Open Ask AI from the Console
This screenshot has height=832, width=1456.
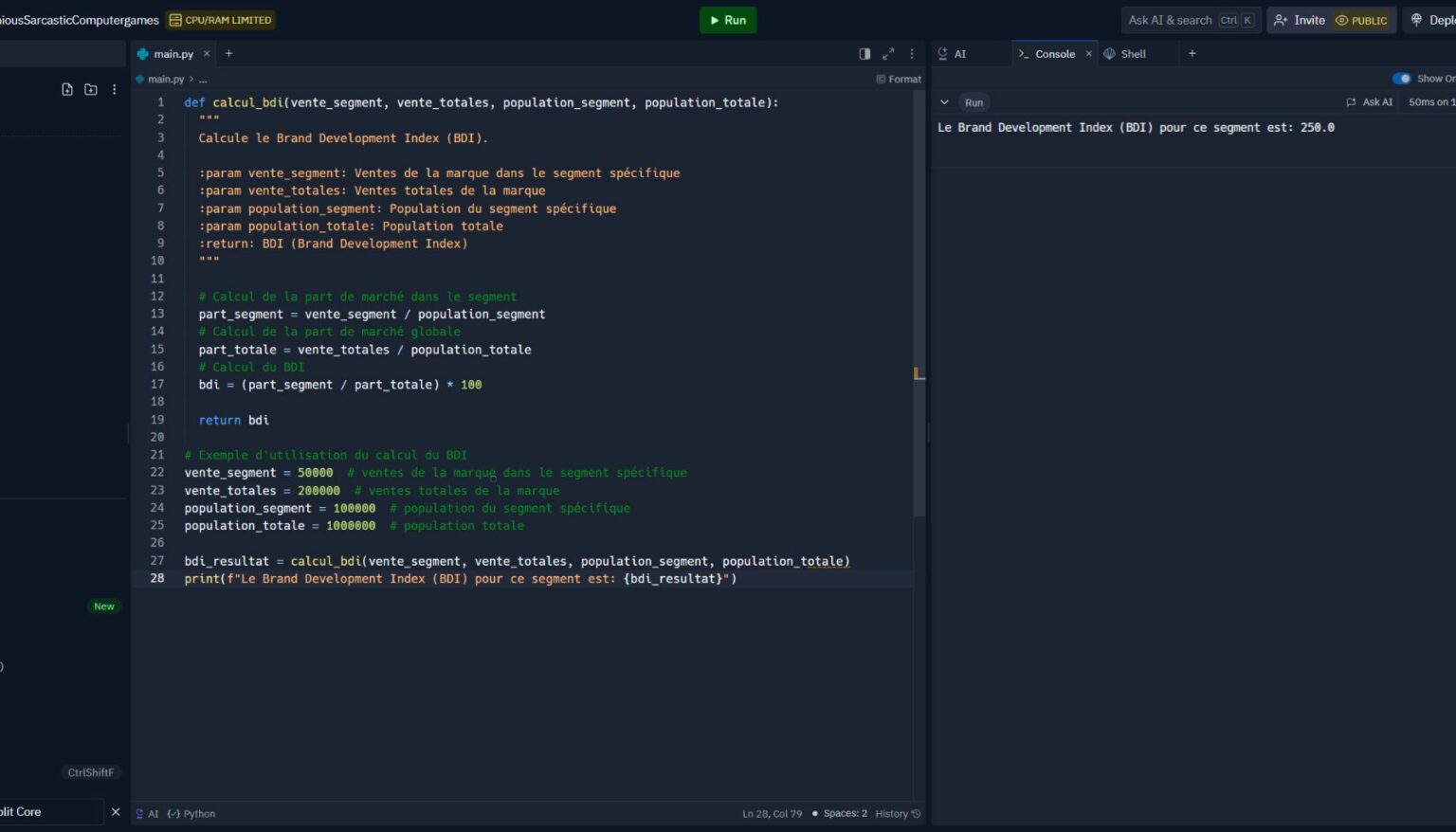[x=1370, y=101]
